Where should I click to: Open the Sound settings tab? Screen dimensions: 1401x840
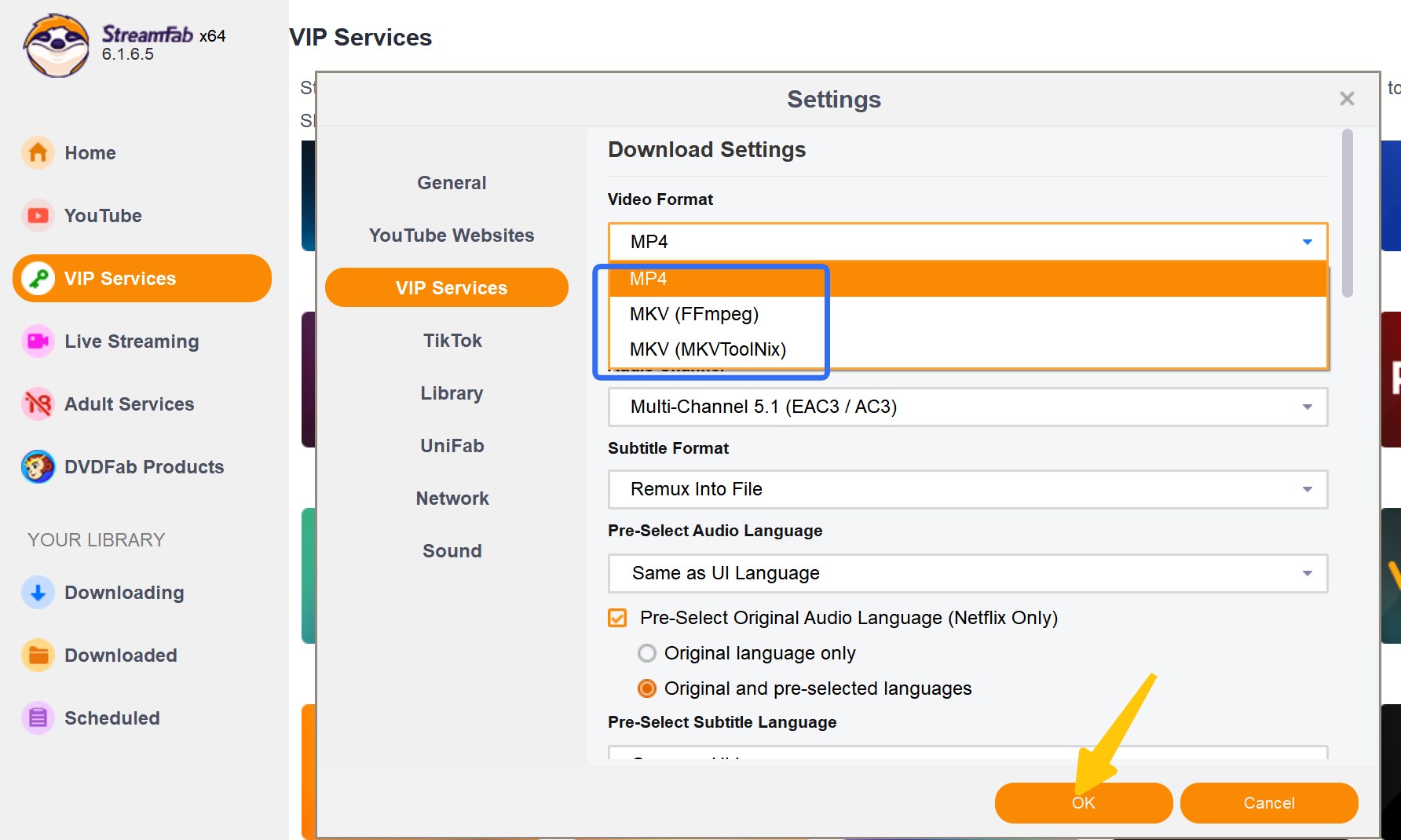click(x=452, y=551)
